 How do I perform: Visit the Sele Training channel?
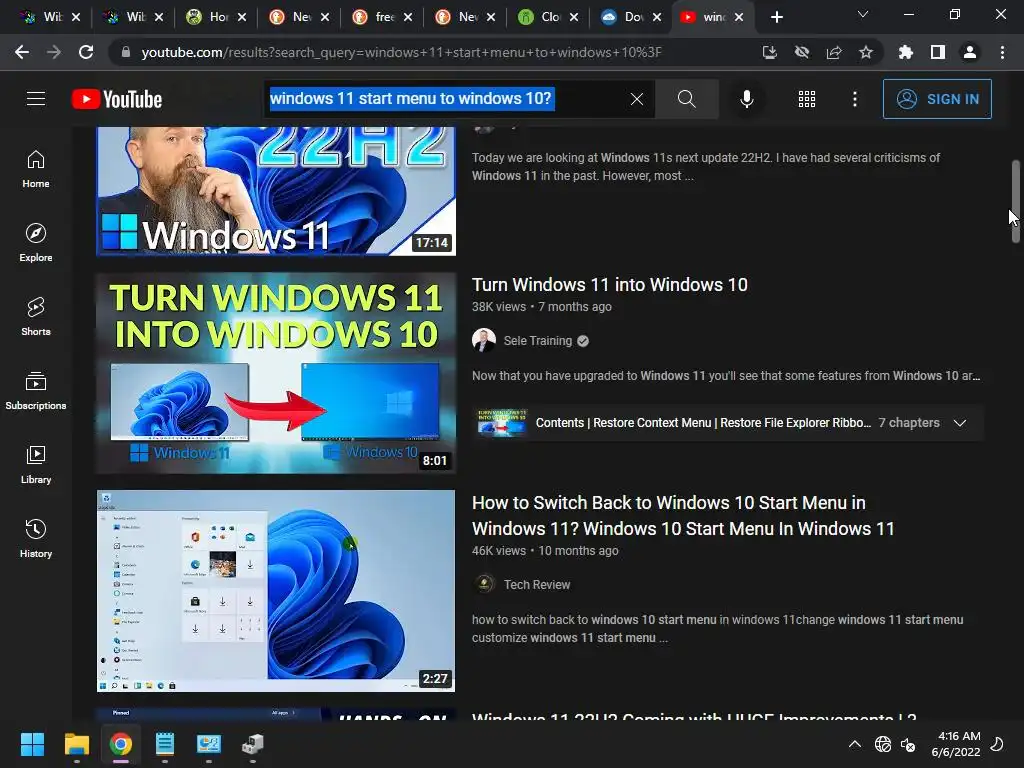537,340
